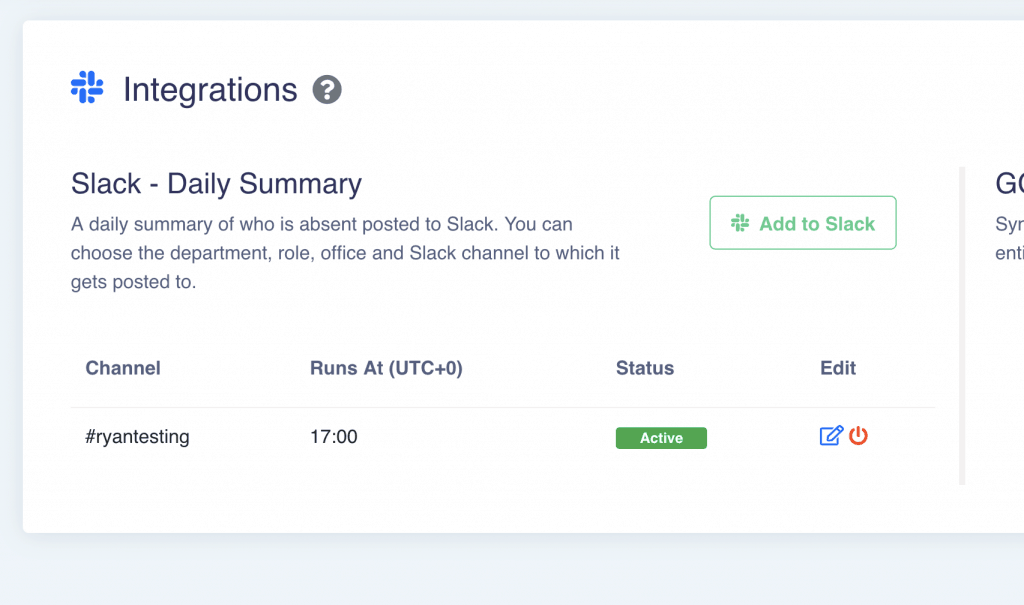Click the vertical divider beside Slack section

tap(962, 325)
